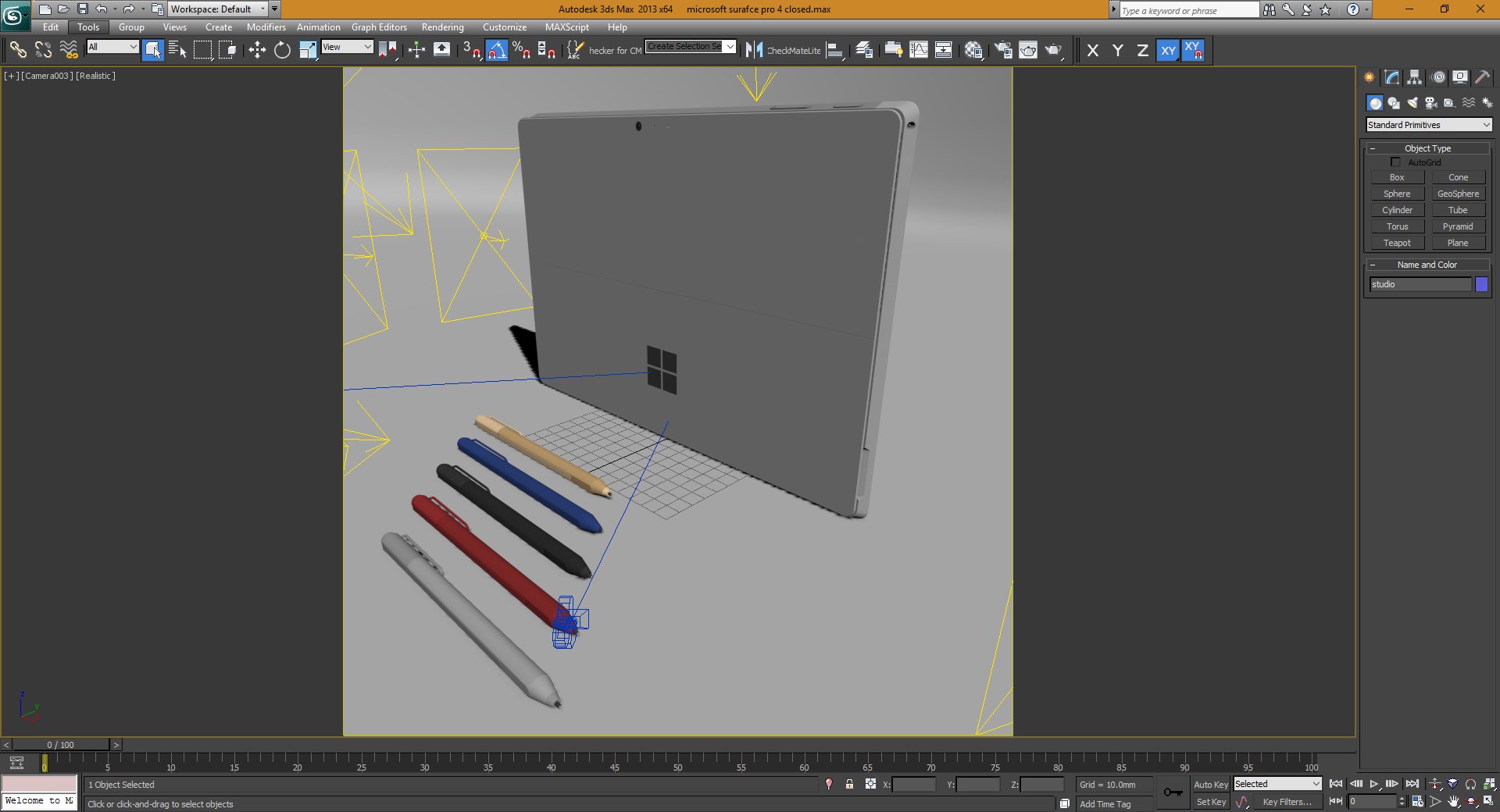Viewport: 1500px width, 812px height.
Task: Click the Use Pivot Point Center icon
Action: (387, 50)
